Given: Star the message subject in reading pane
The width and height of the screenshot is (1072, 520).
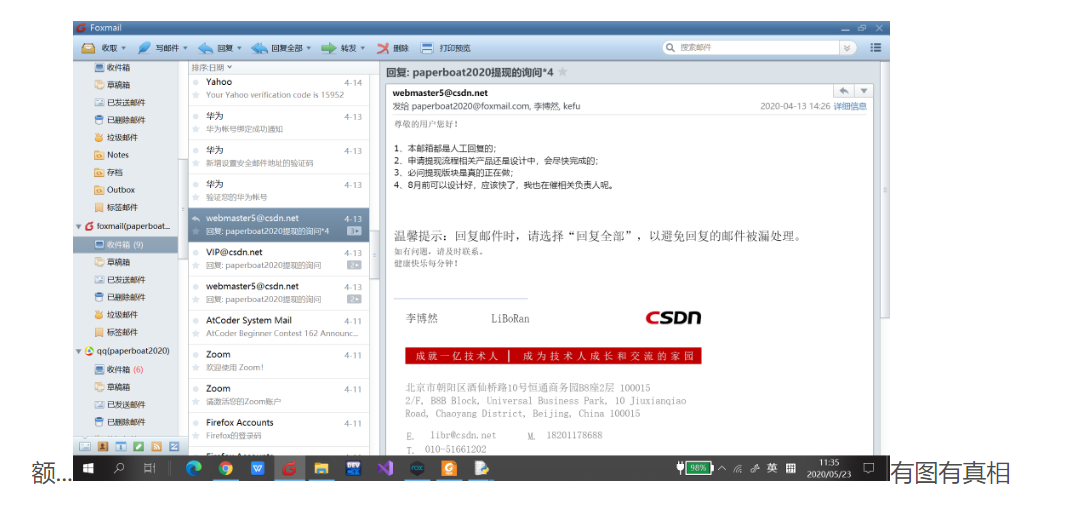Looking at the screenshot, I should (563, 72).
